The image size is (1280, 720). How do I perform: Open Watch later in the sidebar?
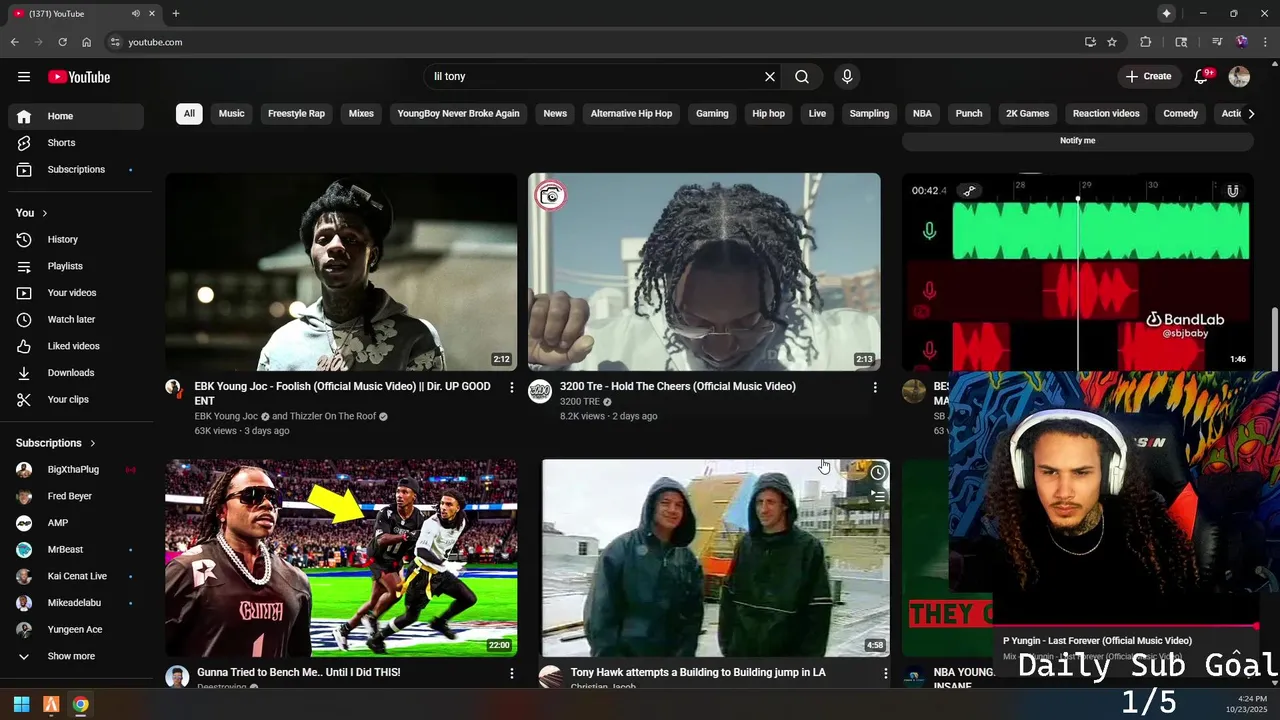click(x=76, y=320)
